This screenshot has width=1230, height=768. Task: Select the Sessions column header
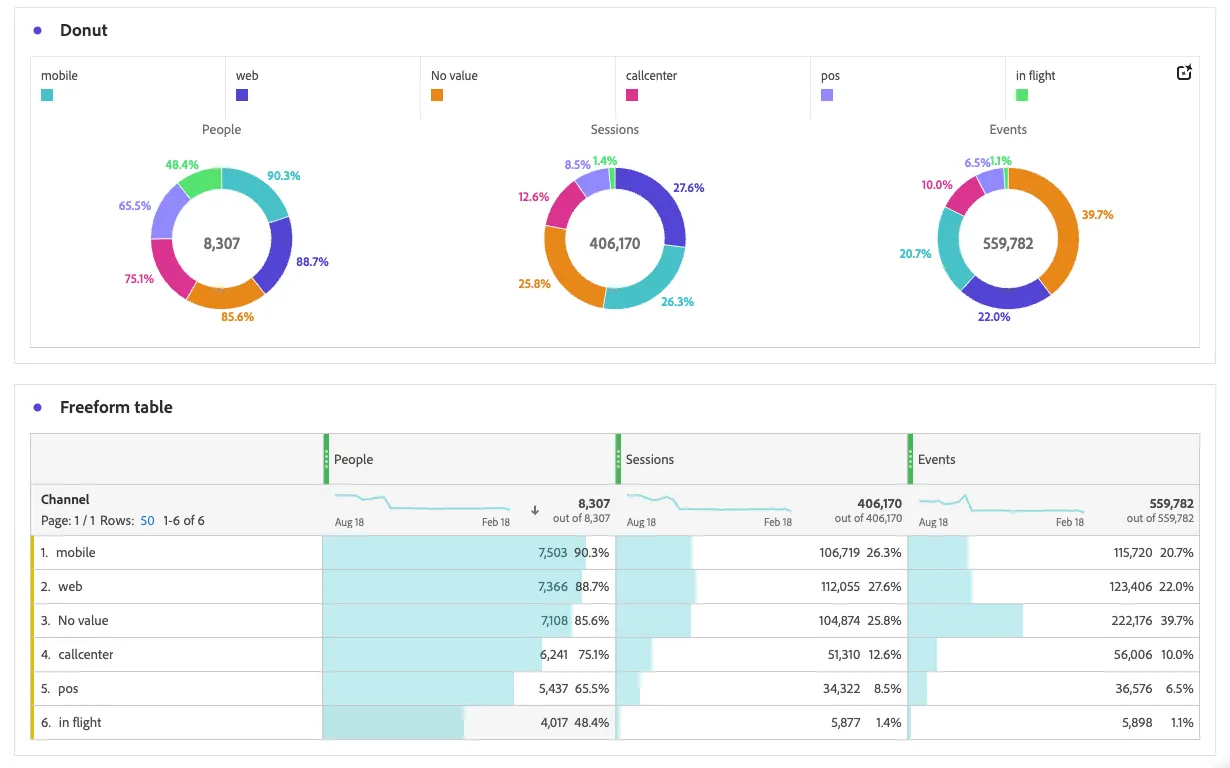click(760, 459)
